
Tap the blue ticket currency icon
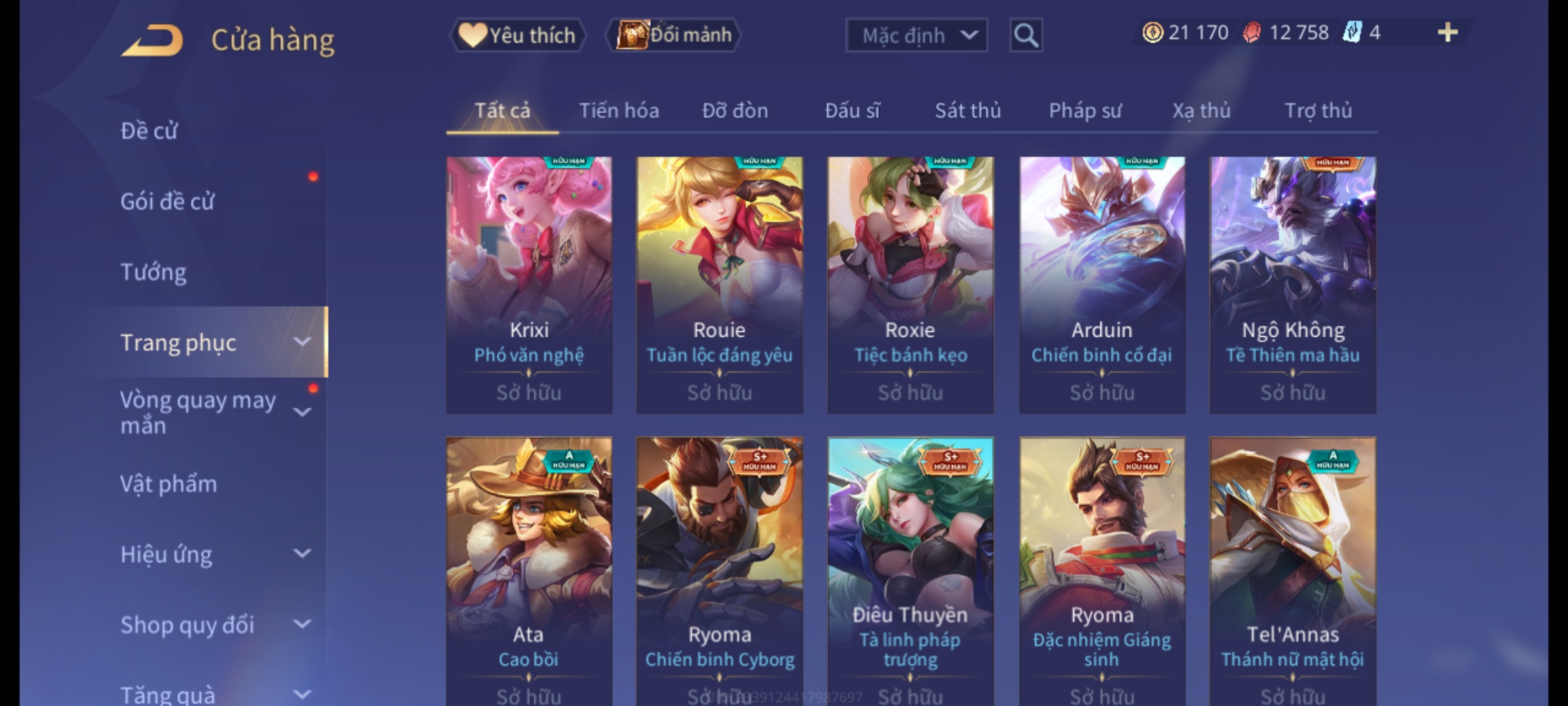(1352, 33)
